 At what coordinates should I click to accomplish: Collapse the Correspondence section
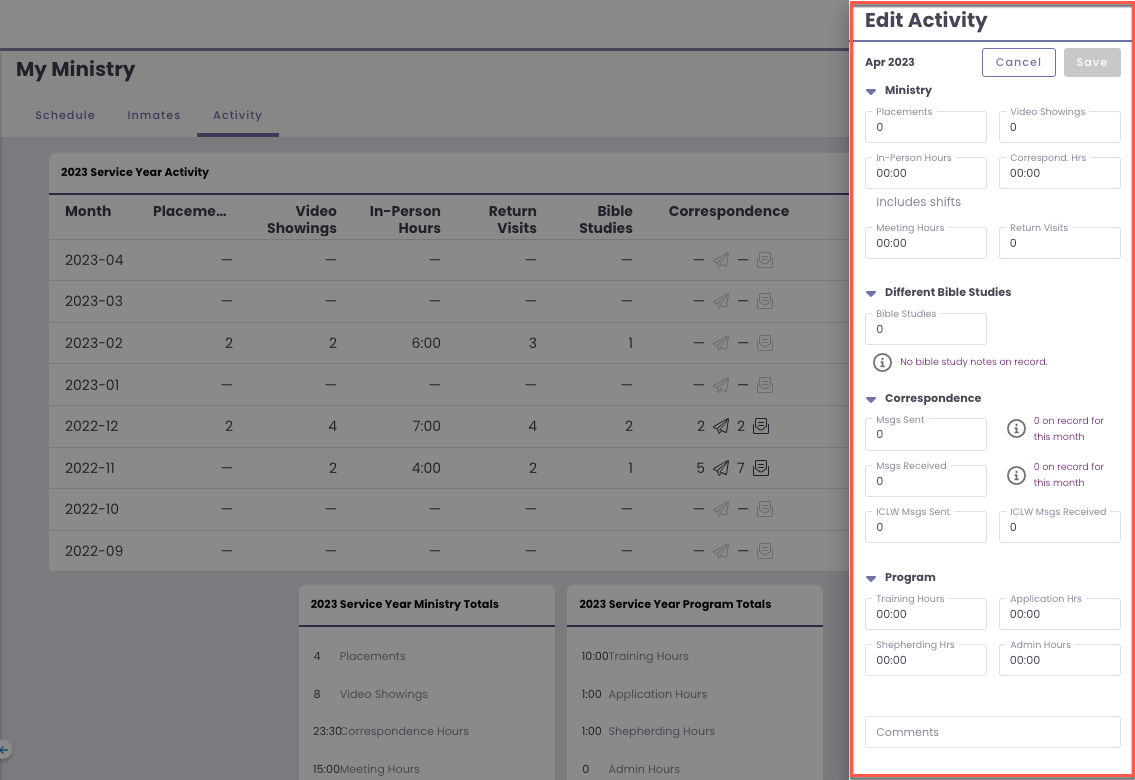pos(871,399)
